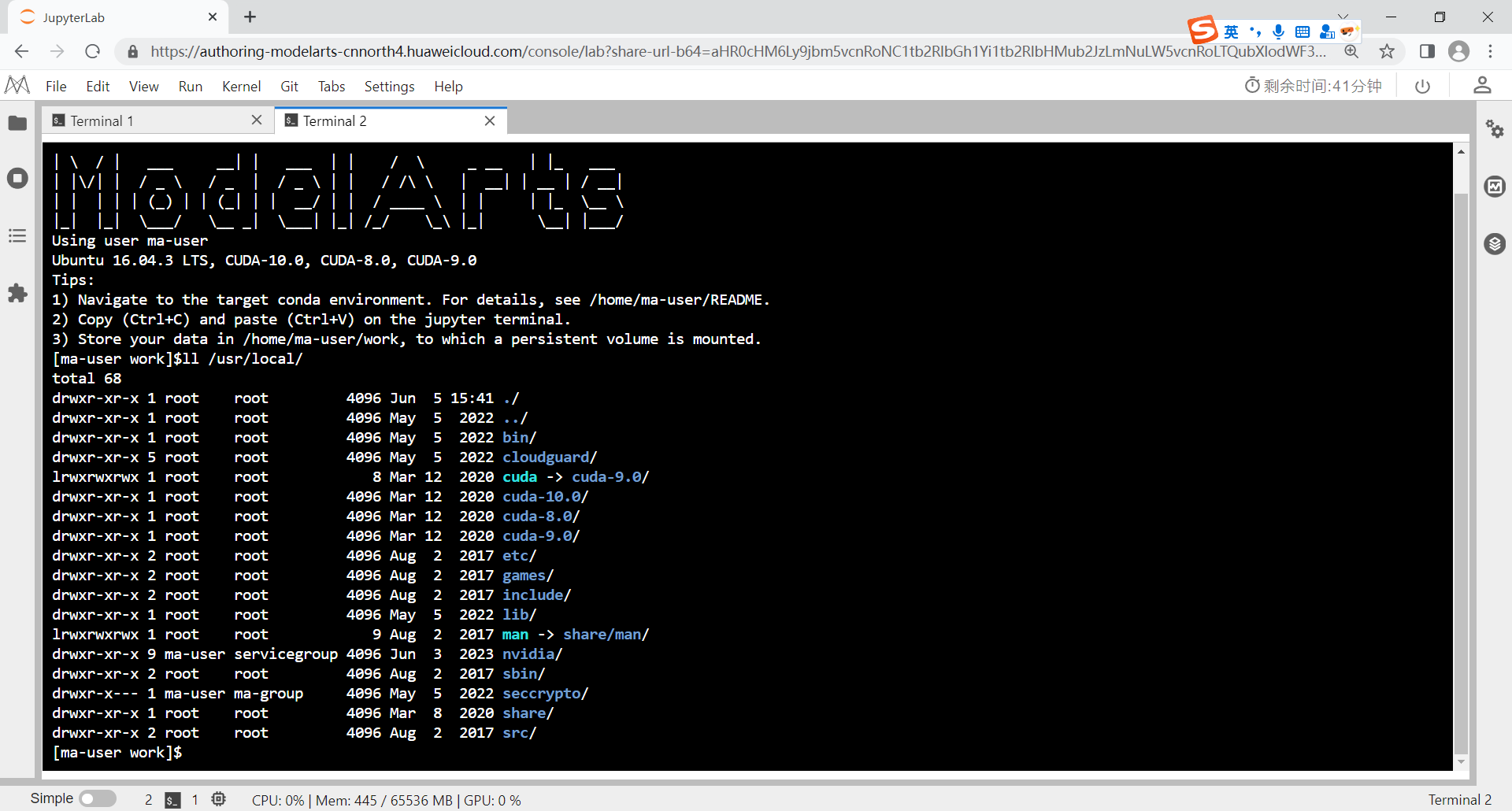The width and height of the screenshot is (1512, 811).
Task: Click the servicegroup owner text
Action: (286, 654)
